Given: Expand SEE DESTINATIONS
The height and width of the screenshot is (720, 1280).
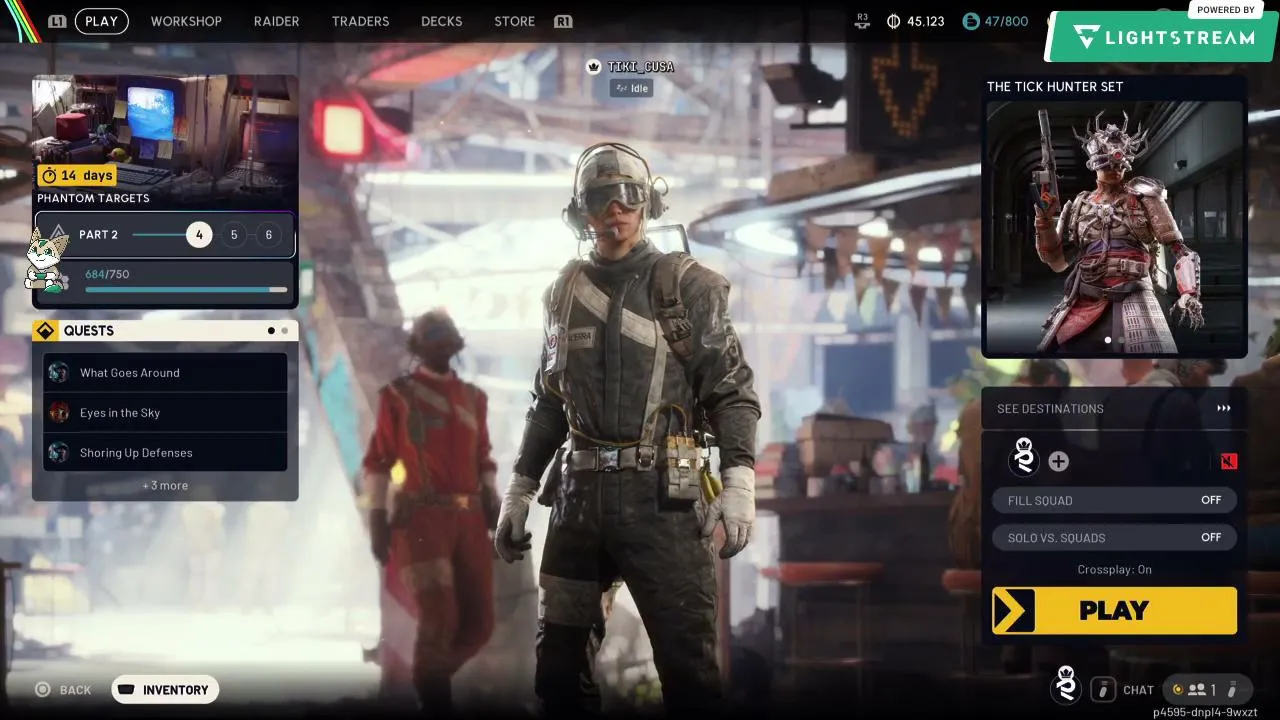Looking at the screenshot, I should click(x=1114, y=408).
